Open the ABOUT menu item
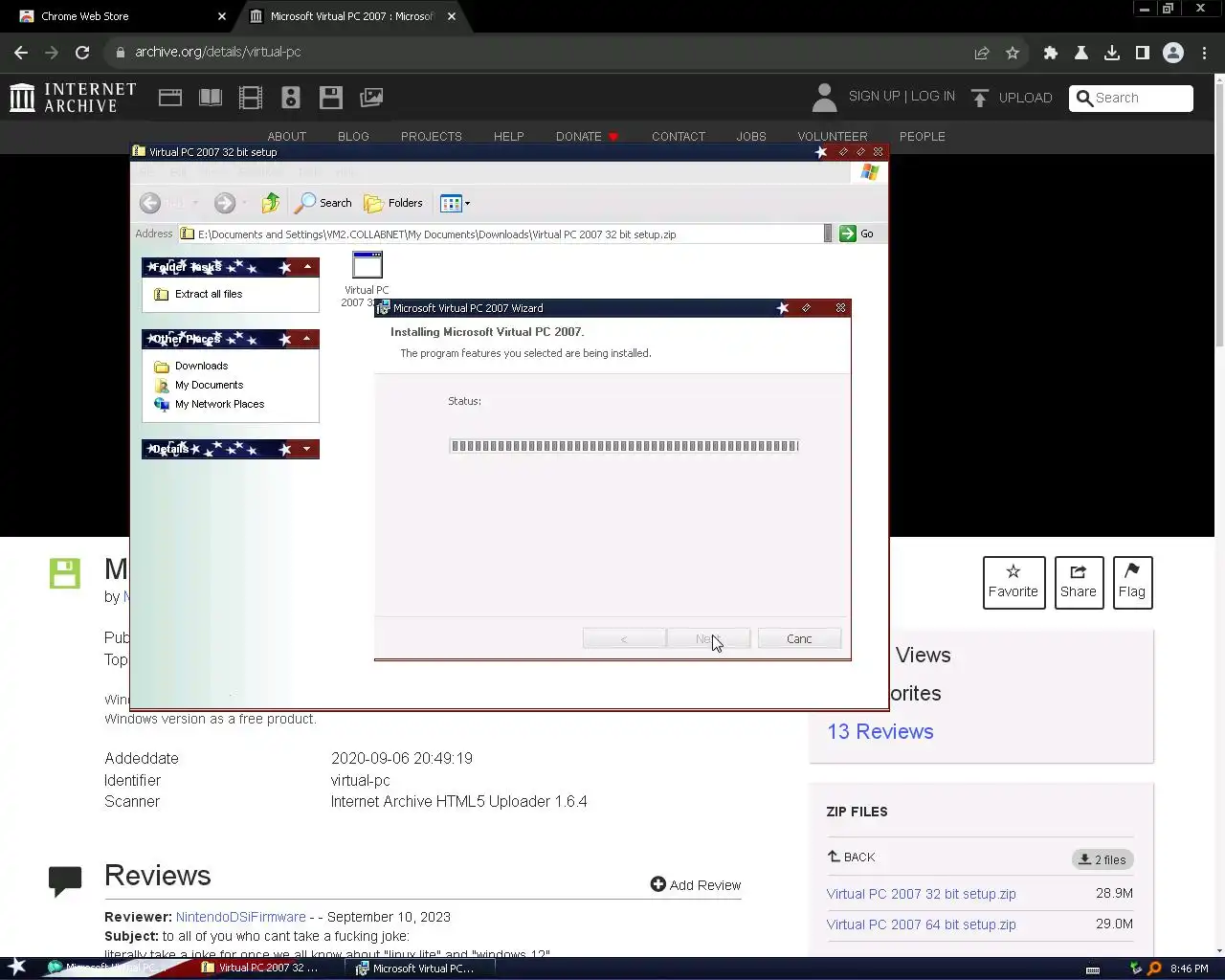 click(287, 136)
